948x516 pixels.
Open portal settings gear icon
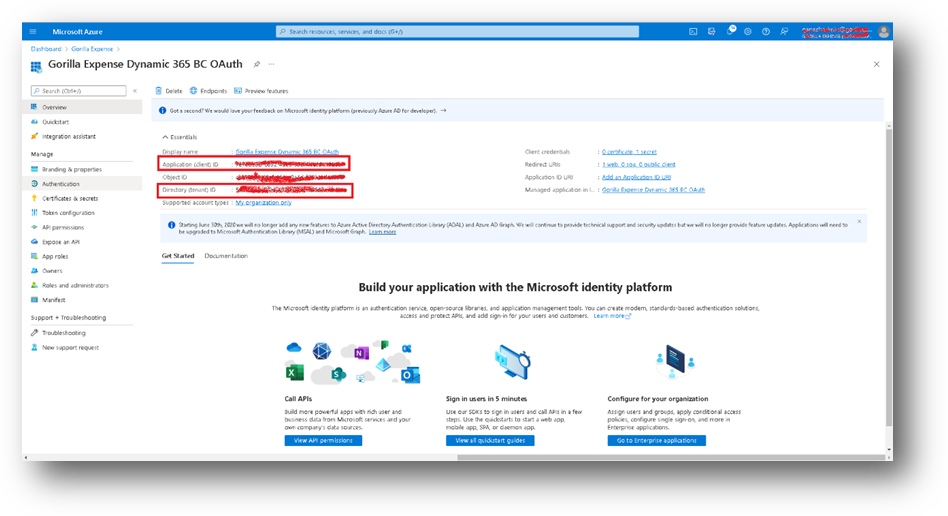click(748, 31)
